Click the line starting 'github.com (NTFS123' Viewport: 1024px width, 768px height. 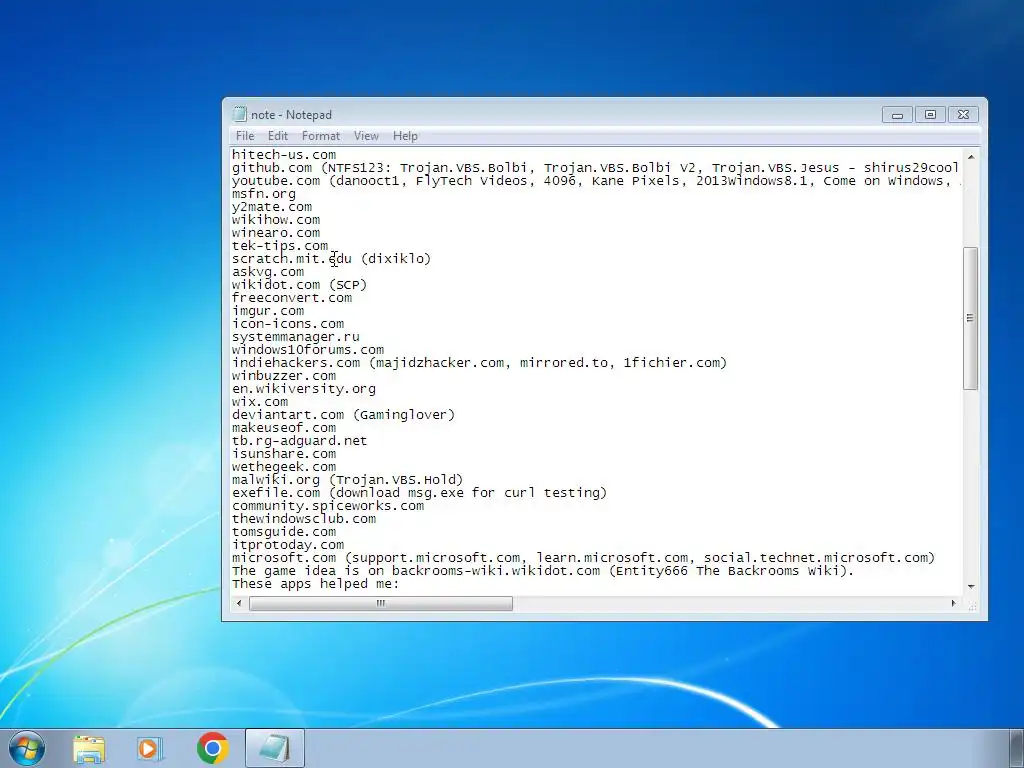(x=596, y=168)
